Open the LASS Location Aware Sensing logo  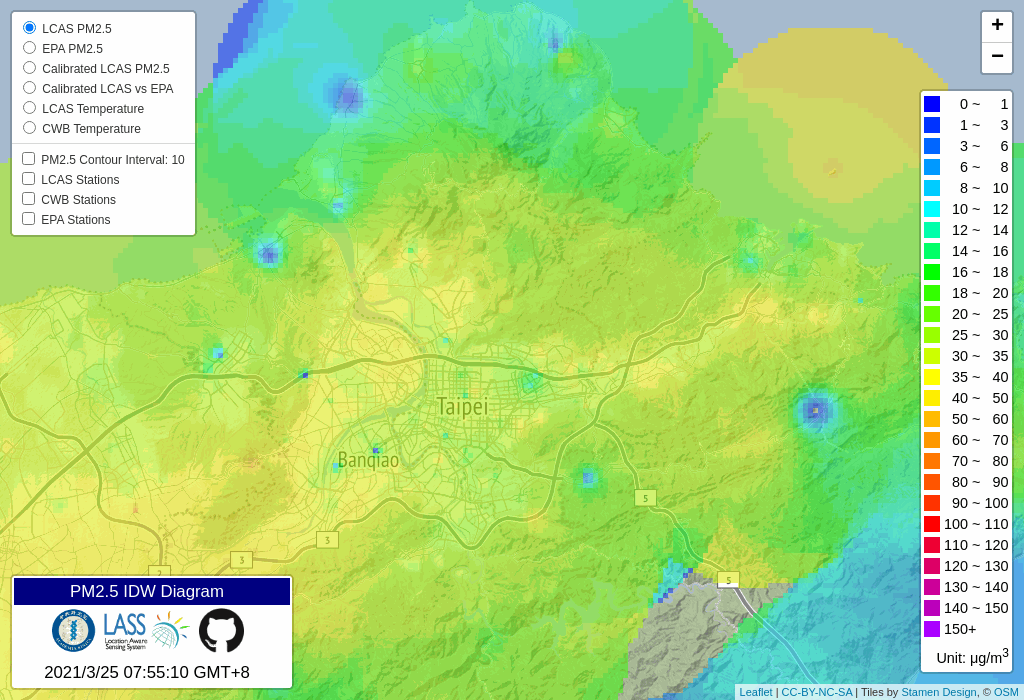pos(125,631)
